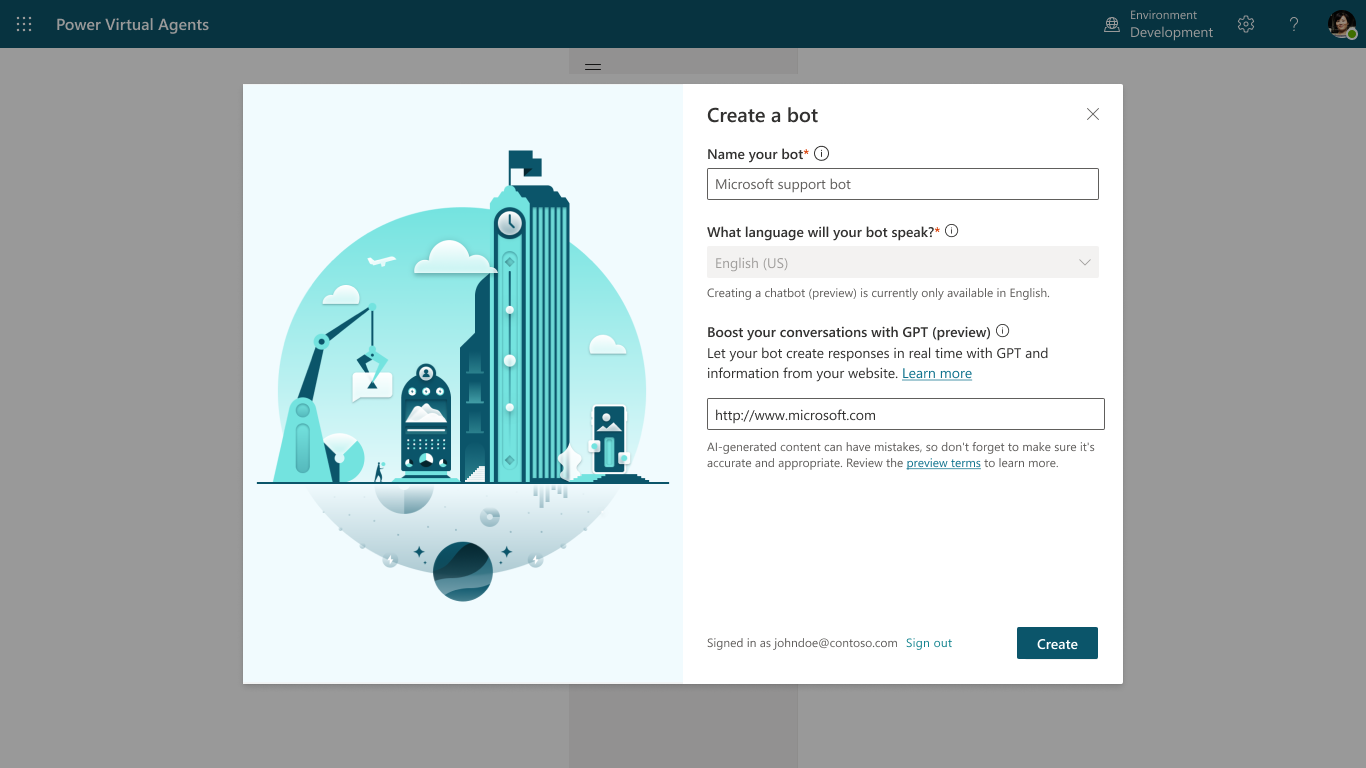This screenshot has height=768, width=1366.
Task: Click the 'Let your bot create responses' description
Action: pos(878,363)
